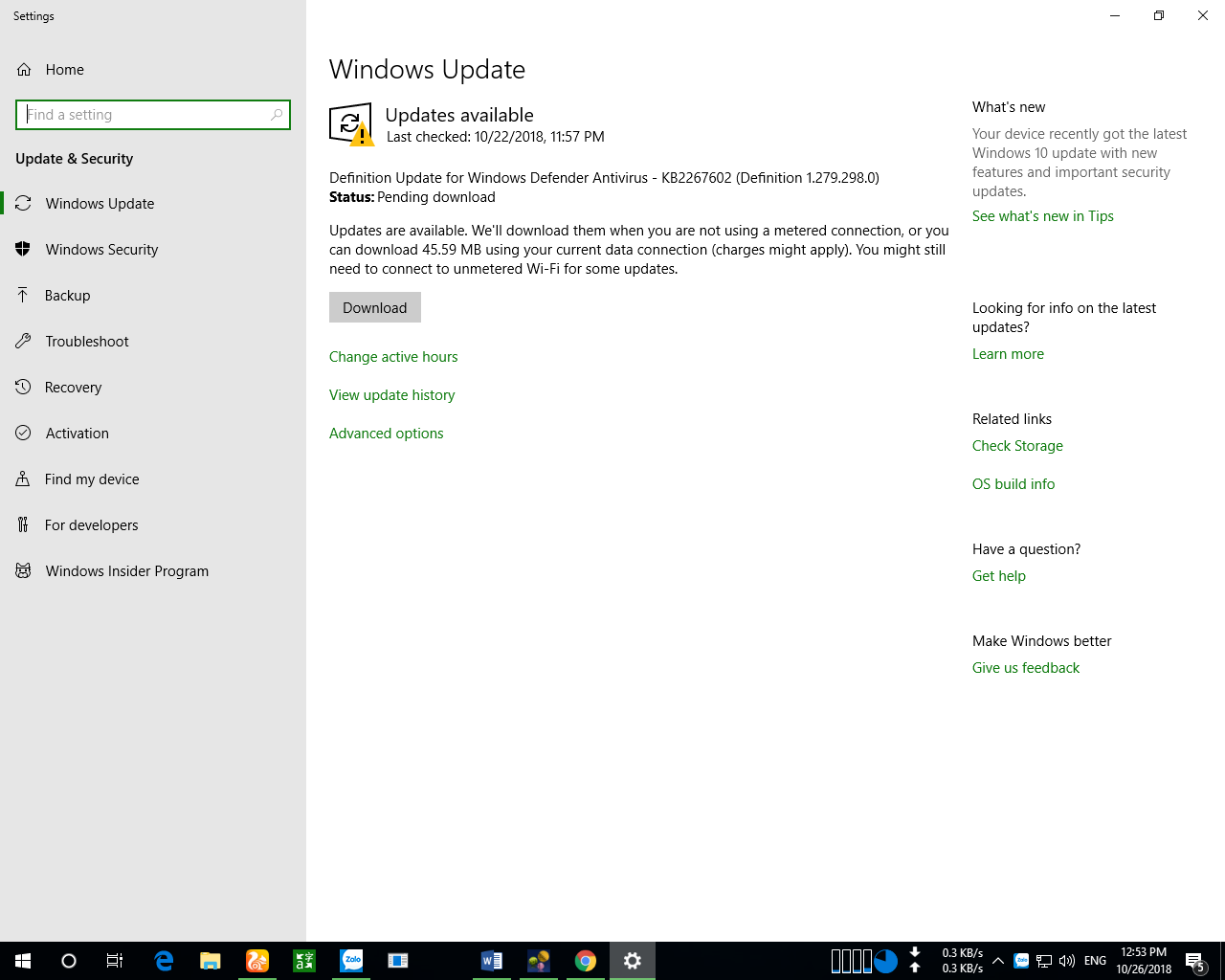The image size is (1225, 980).
Task: Open See what's new in Tips
Action: (1043, 216)
